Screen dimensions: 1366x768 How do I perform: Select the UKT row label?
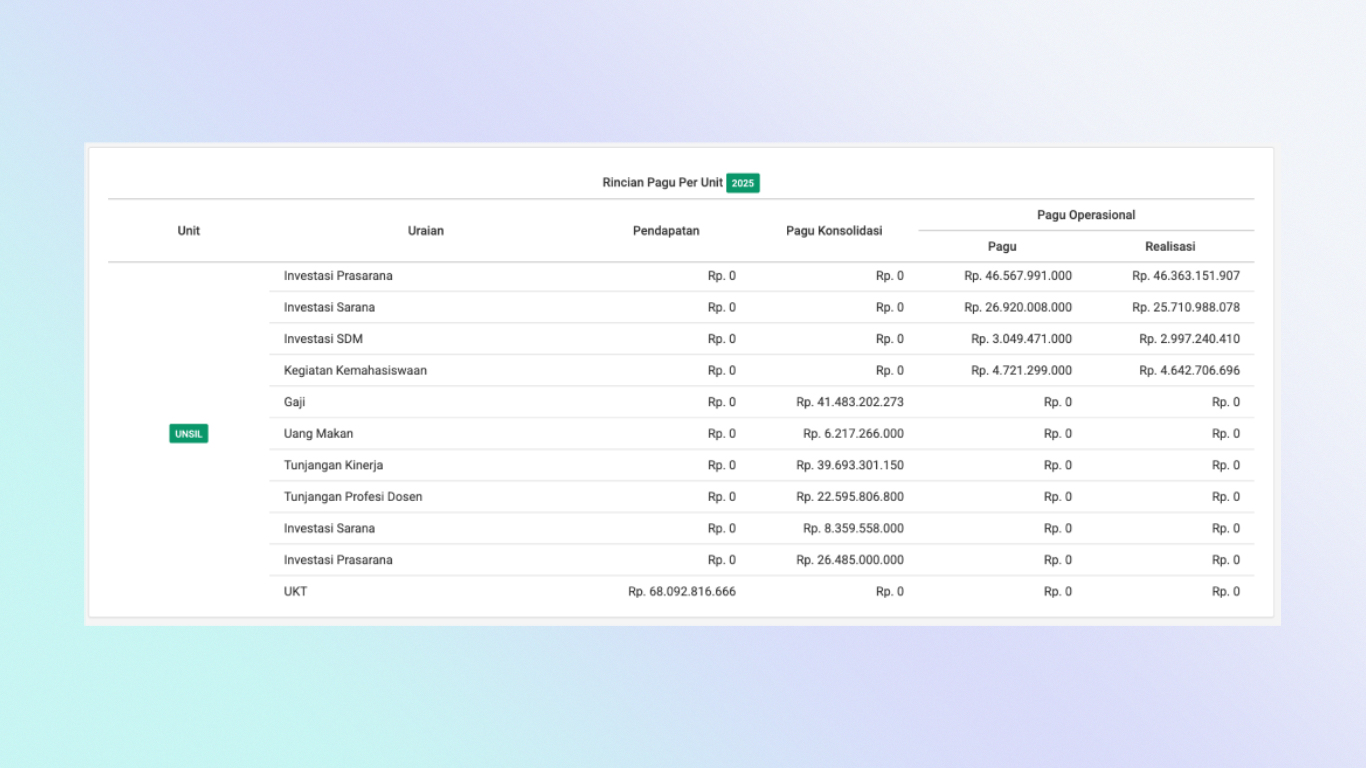point(296,592)
